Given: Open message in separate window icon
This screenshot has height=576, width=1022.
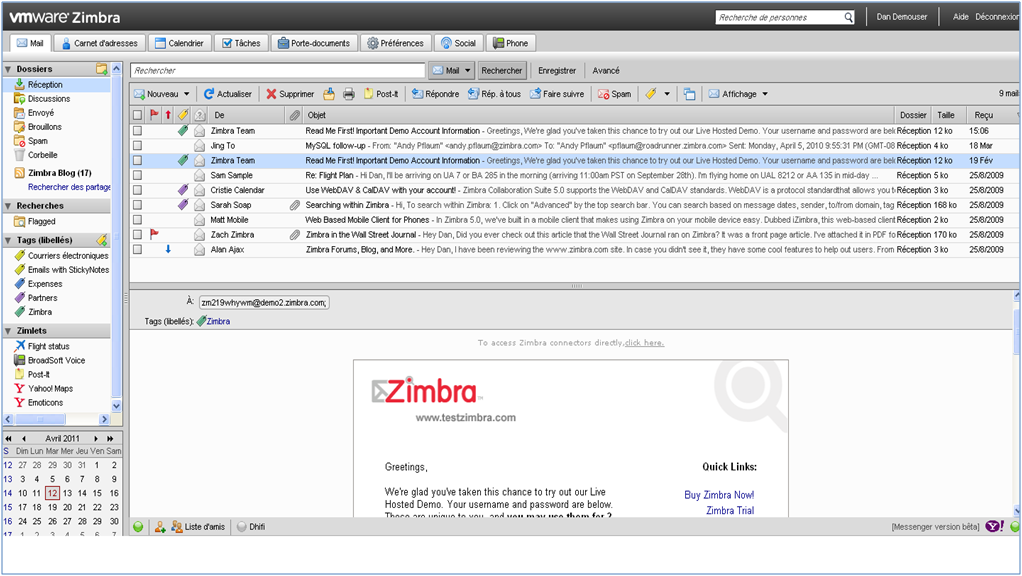Looking at the screenshot, I should coord(689,94).
